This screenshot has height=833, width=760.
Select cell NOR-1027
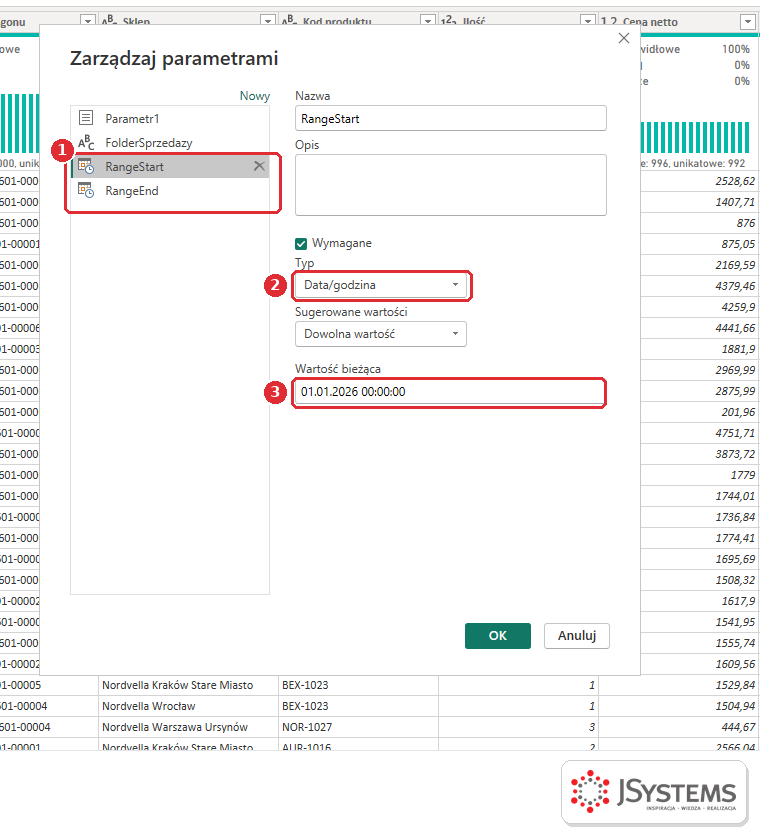(x=358, y=727)
